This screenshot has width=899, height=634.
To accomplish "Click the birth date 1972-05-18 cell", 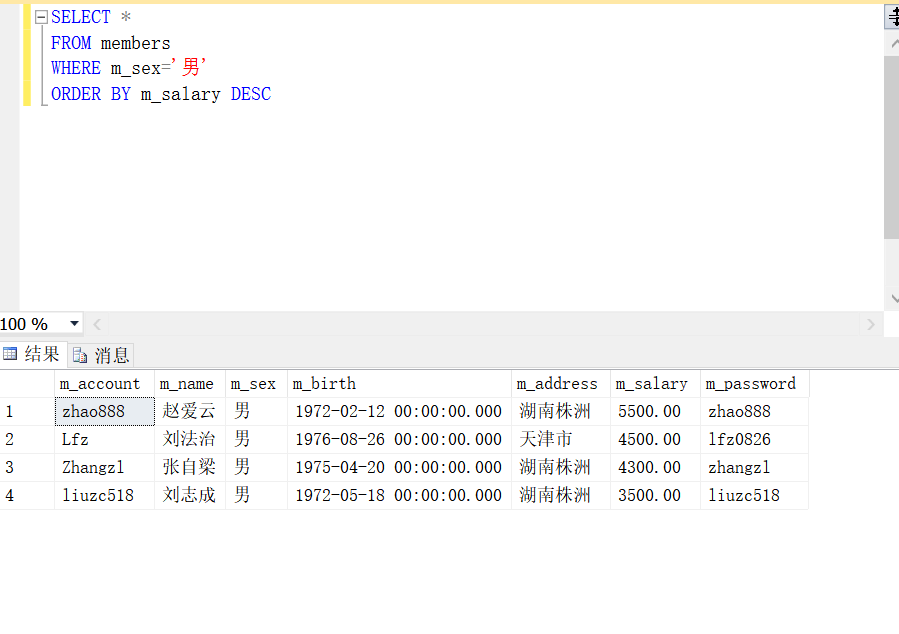I will [x=399, y=495].
